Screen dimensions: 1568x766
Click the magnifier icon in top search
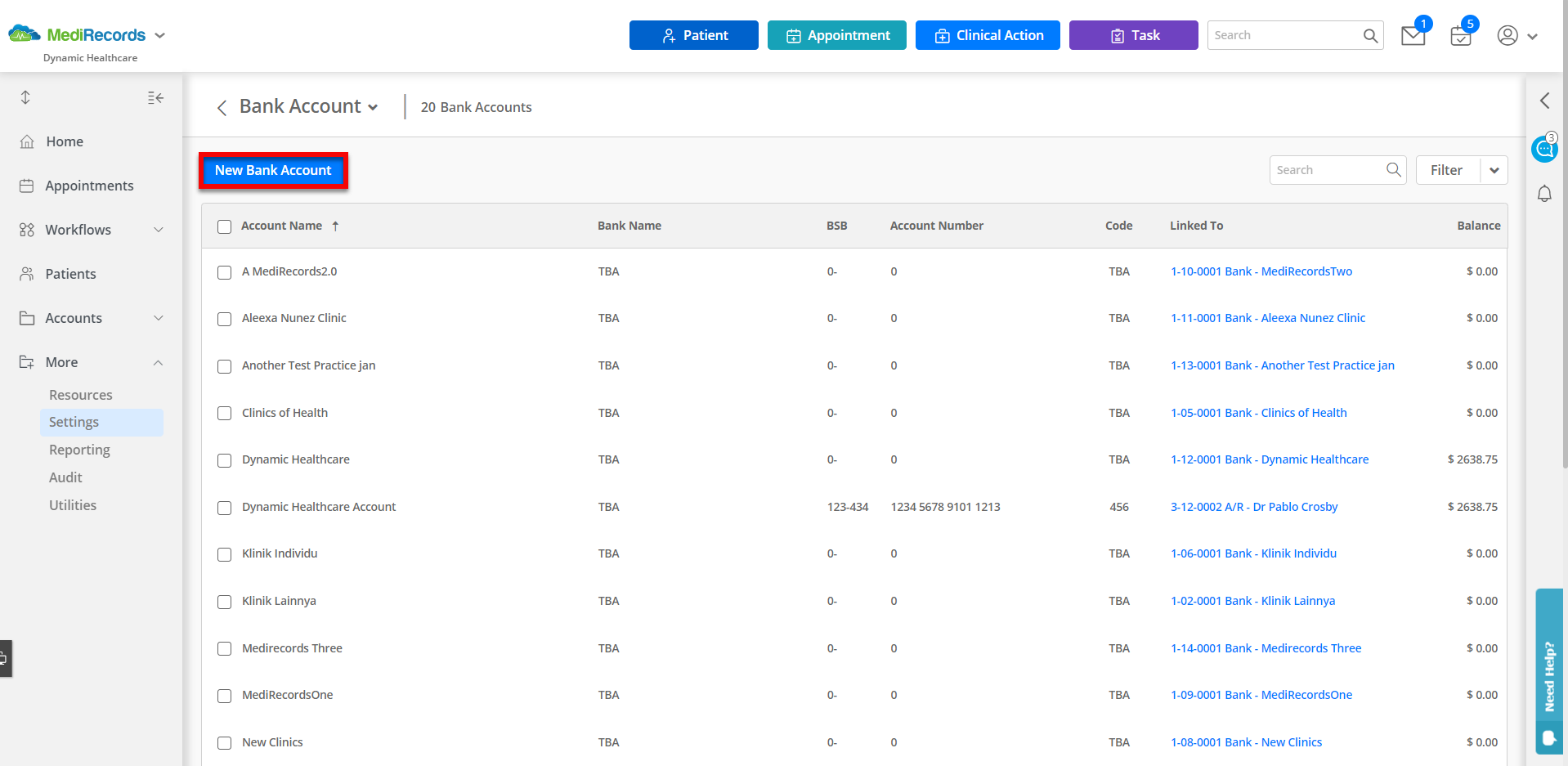tap(1370, 35)
